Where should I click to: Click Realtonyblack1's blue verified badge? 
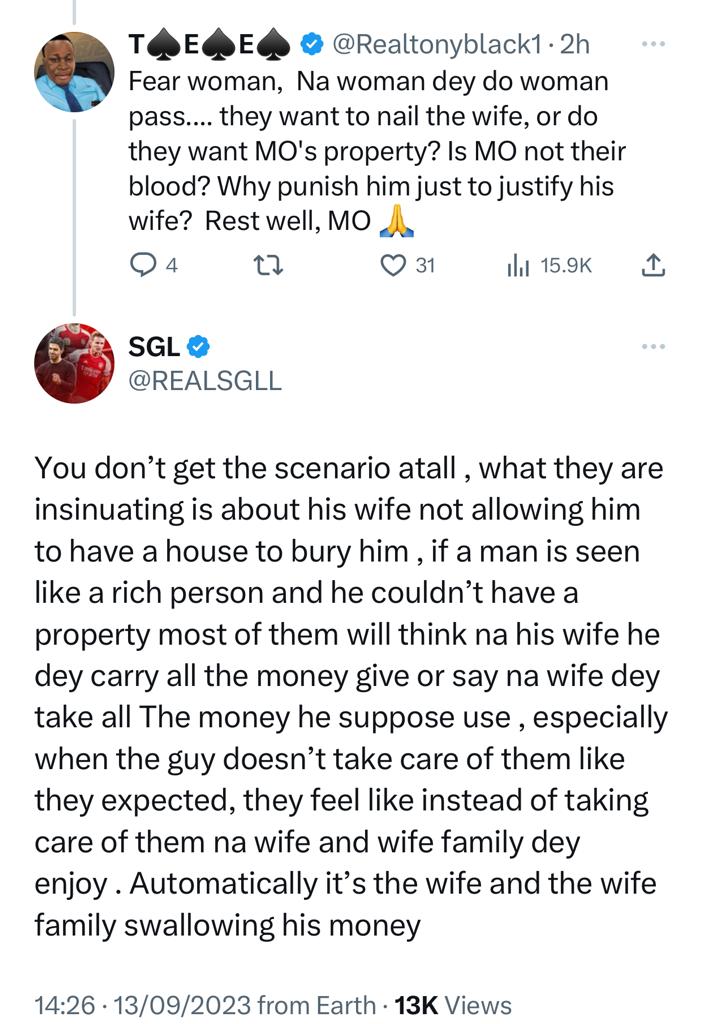pos(312,44)
